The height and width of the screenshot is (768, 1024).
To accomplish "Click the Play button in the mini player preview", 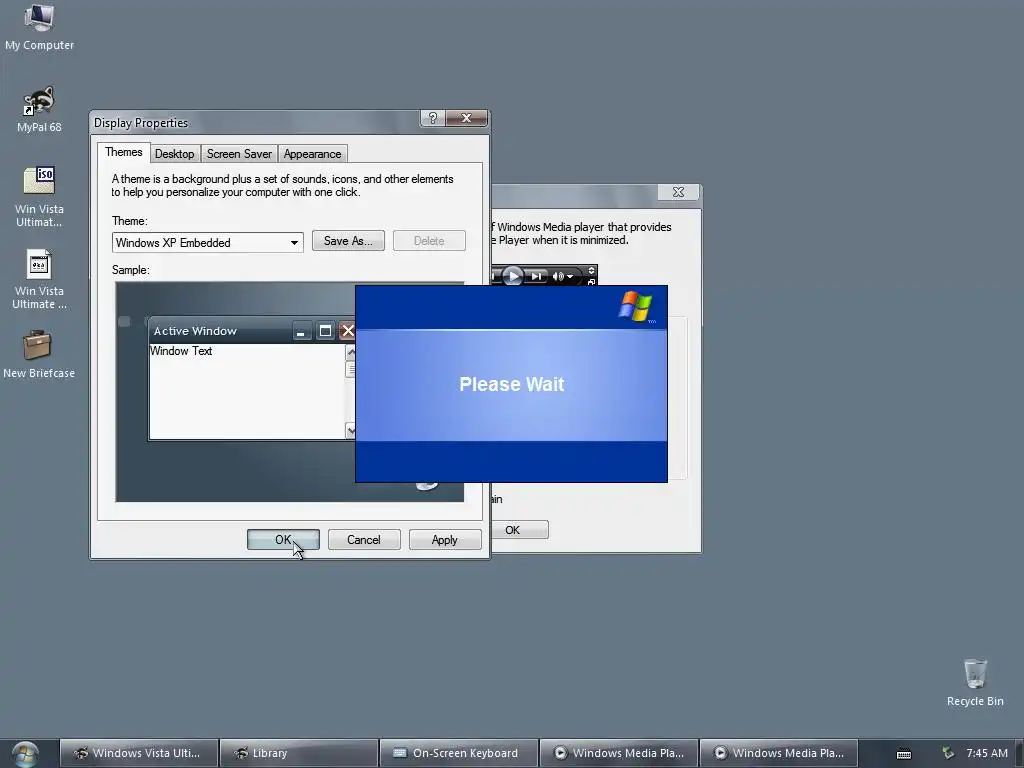I will [x=513, y=276].
